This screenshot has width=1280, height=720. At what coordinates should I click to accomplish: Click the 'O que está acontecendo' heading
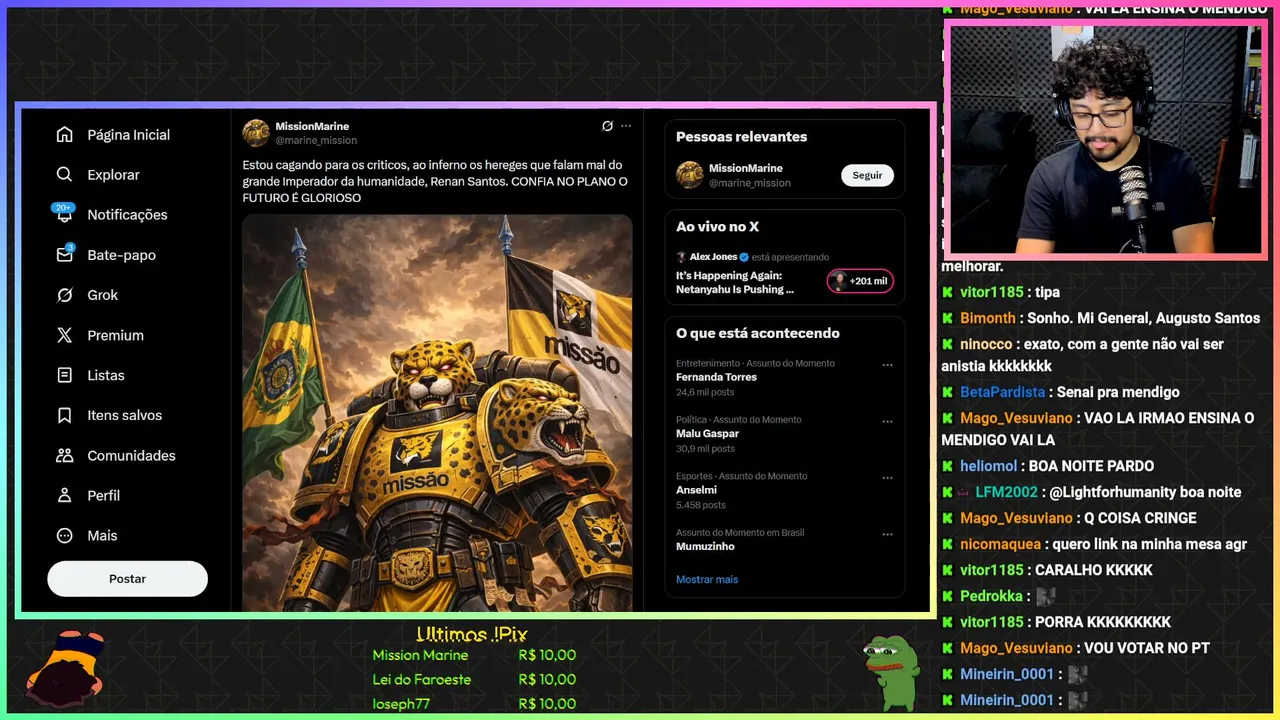758,333
